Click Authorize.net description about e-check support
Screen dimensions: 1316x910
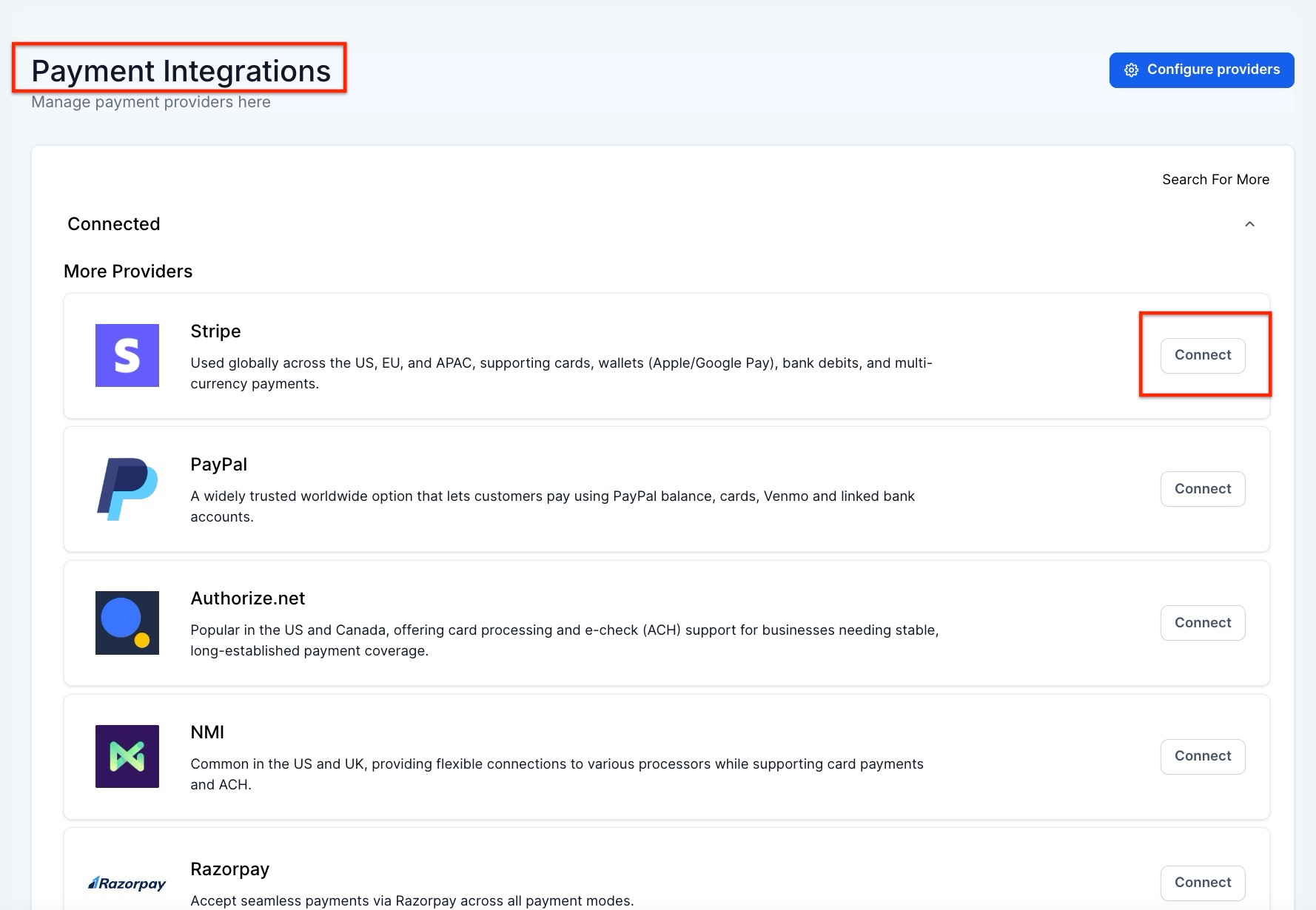click(x=564, y=641)
